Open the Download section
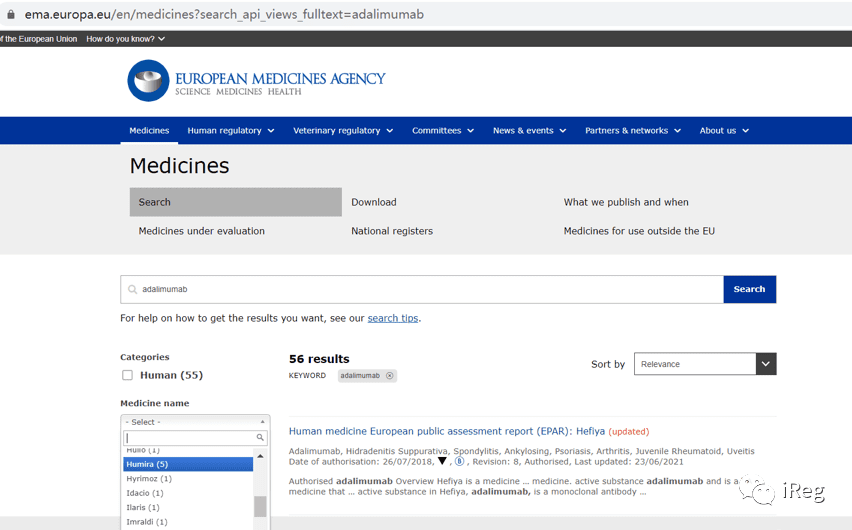Image resolution: width=852 pixels, height=530 pixels. click(374, 202)
